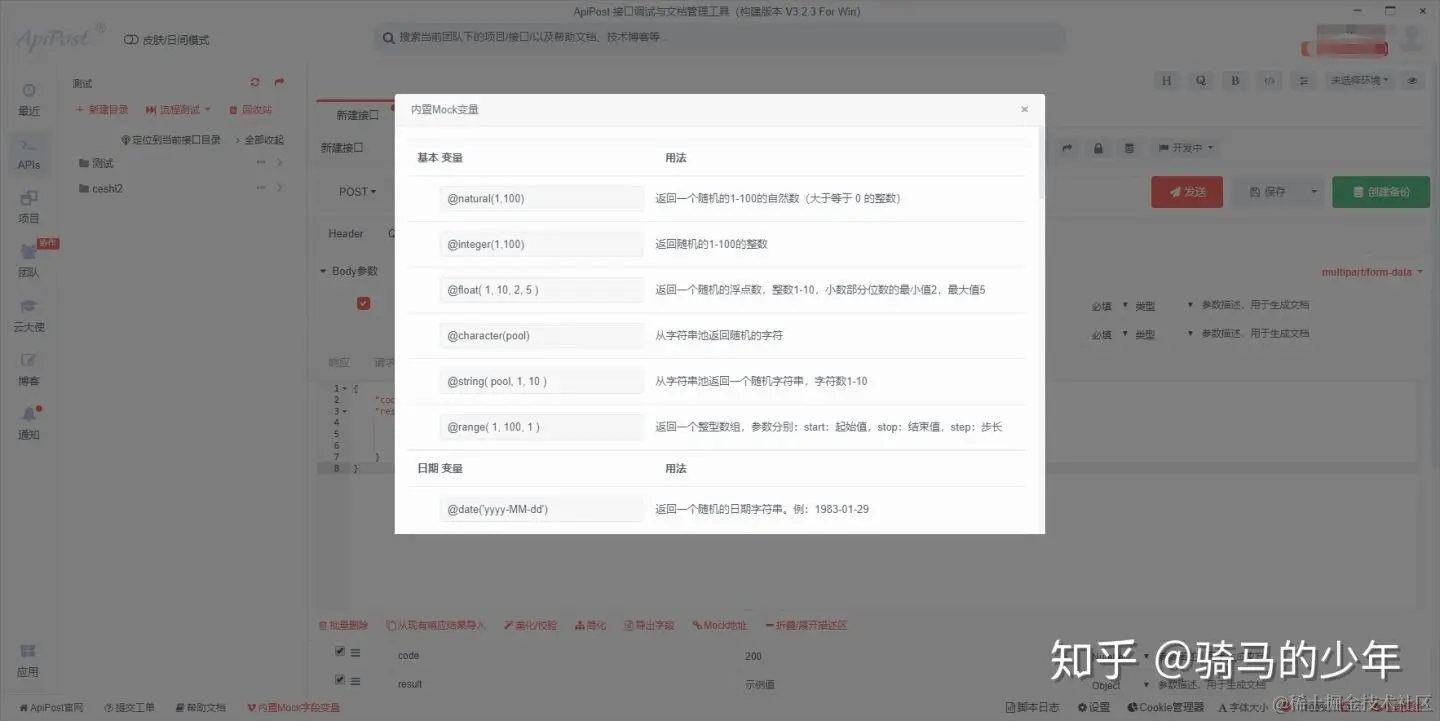Open ApiPost官网 in status bar

coord(51,708)
